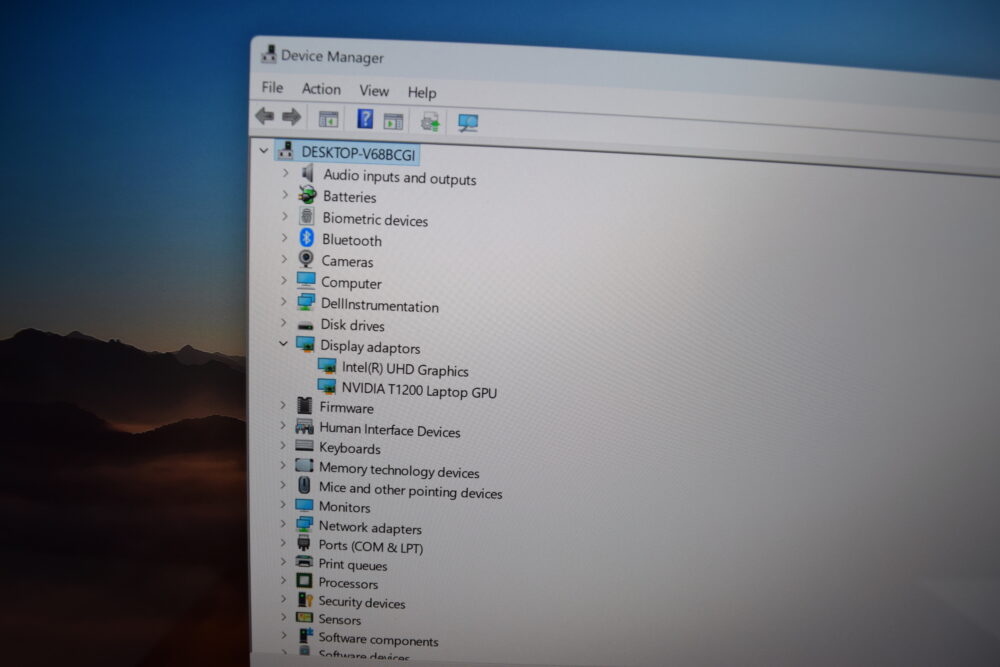1000x667 pixels.
Task: Click the Back arrow toolbar icon
Action: [x=265, y=116]
